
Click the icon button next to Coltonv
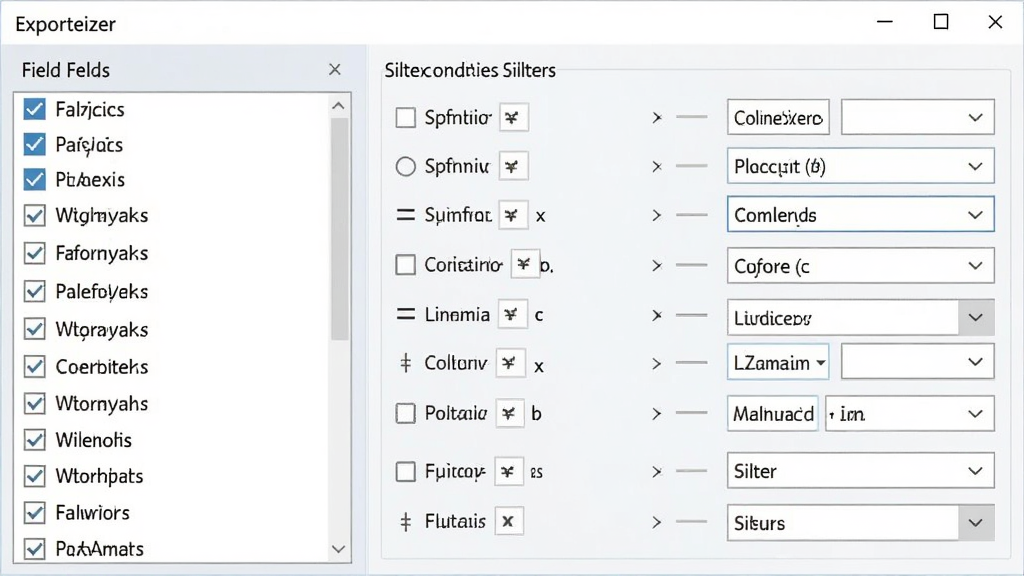tap(511, 363)
